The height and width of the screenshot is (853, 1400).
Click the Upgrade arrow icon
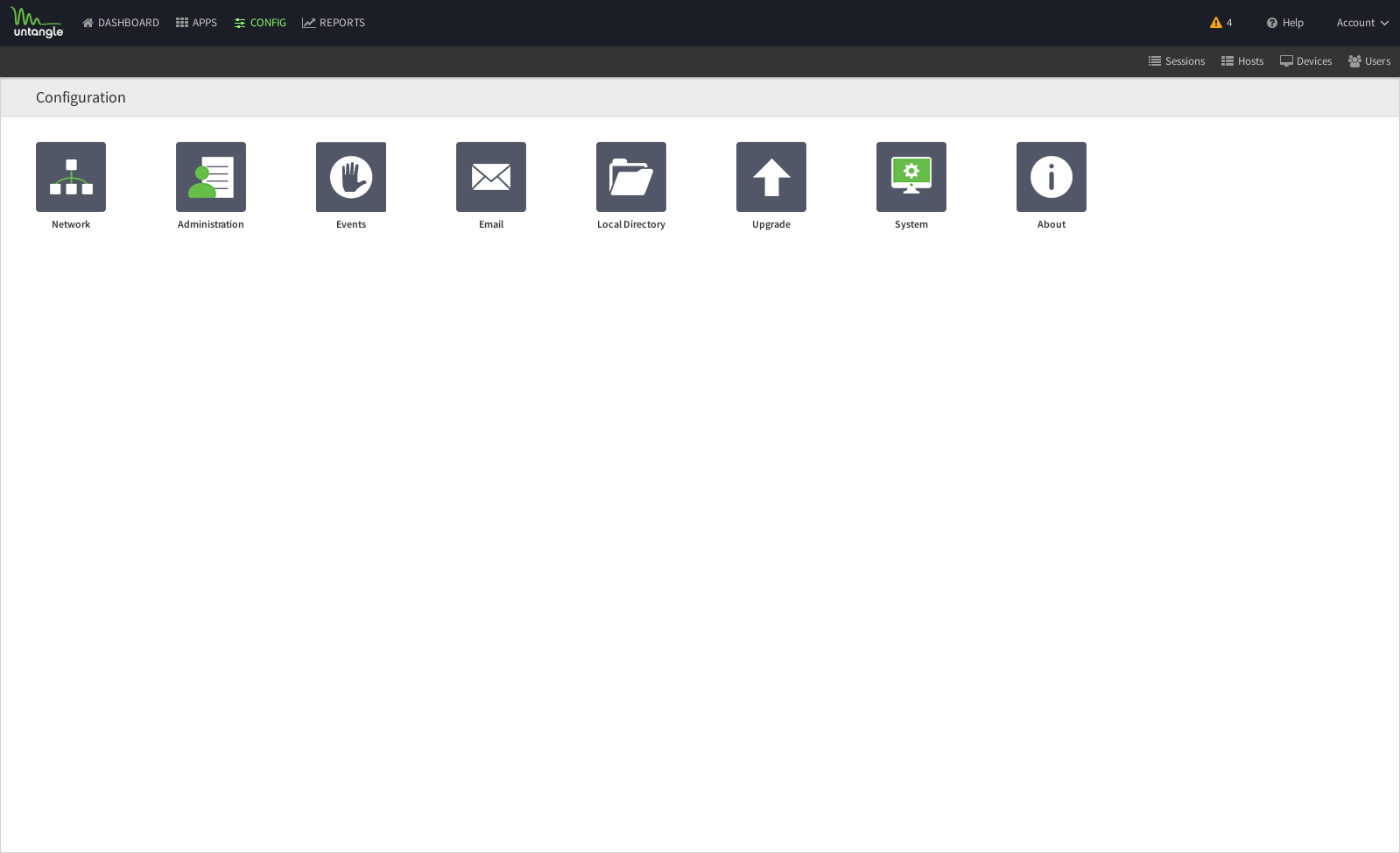click(771, 177)
